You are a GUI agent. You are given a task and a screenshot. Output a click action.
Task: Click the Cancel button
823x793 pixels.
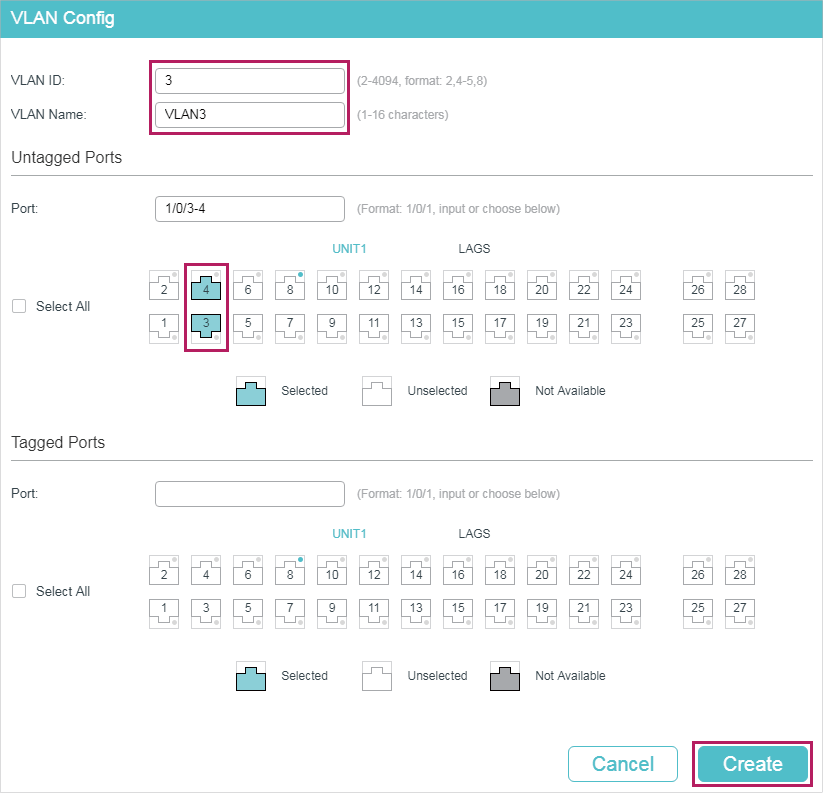coord(623,764)
